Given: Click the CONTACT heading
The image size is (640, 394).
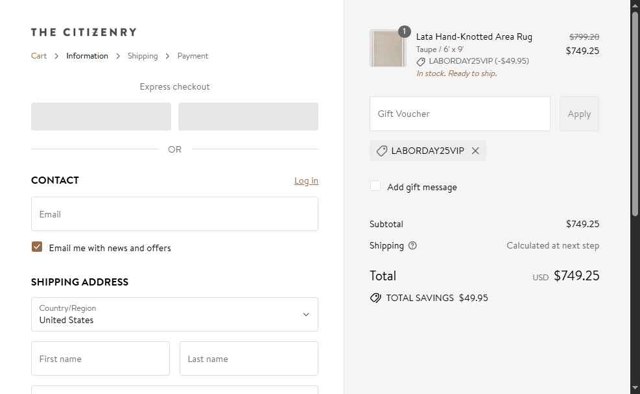Looking at the screenshot, I should coord(55,180).
